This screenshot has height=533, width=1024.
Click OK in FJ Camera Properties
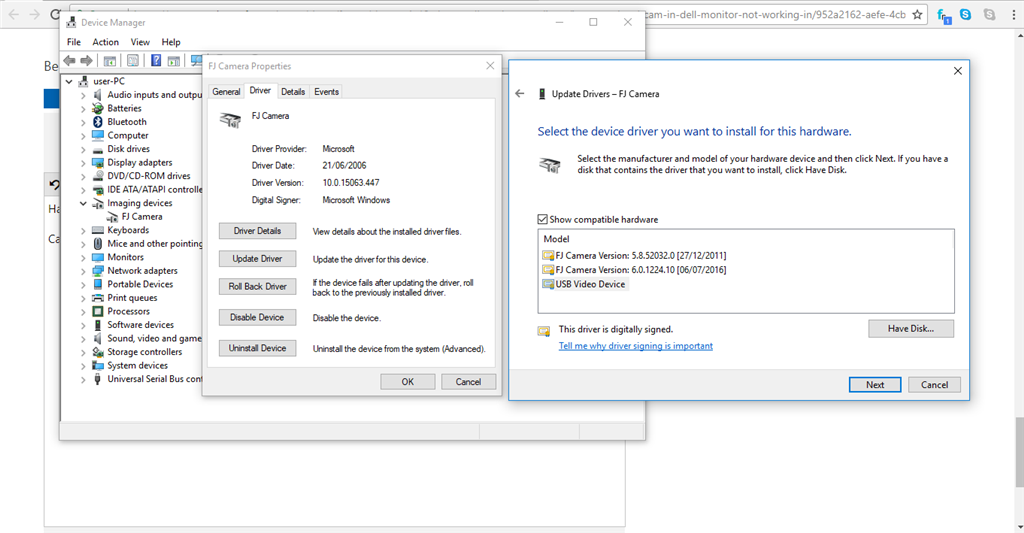[x=408, y=381]
